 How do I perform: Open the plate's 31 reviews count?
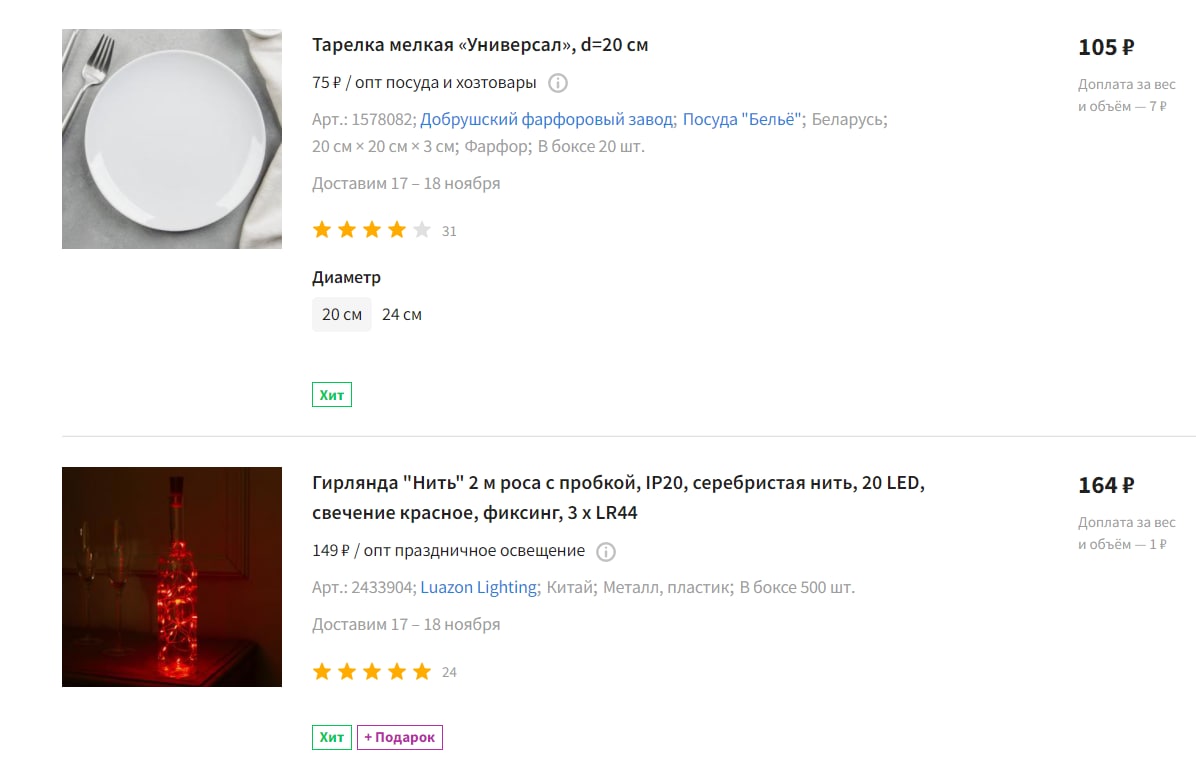449,231
